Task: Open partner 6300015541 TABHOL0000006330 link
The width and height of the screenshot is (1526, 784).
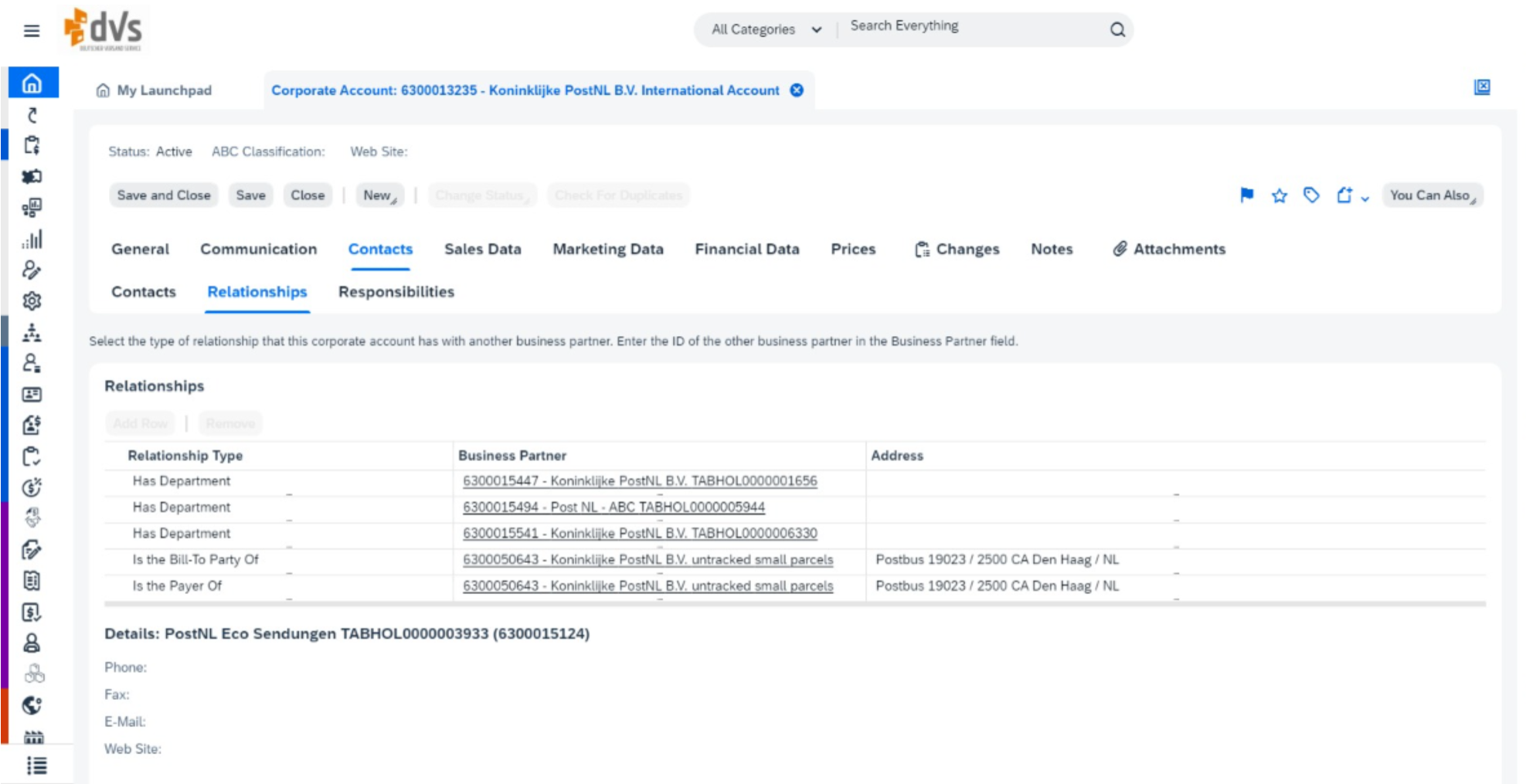Action: (640, 534)
